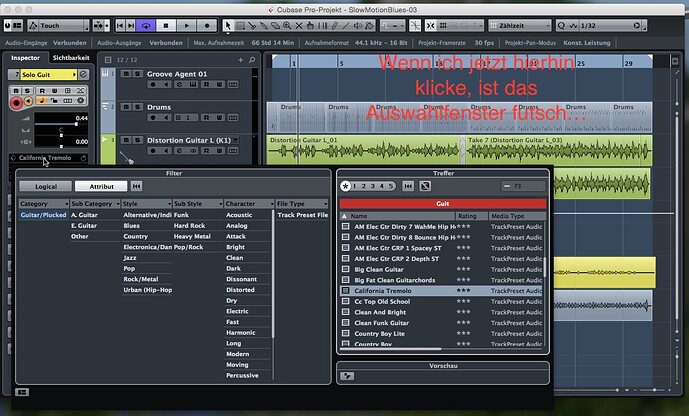Select the Mute X tool
The image size is (689, 416).
[x=299, y=25]
